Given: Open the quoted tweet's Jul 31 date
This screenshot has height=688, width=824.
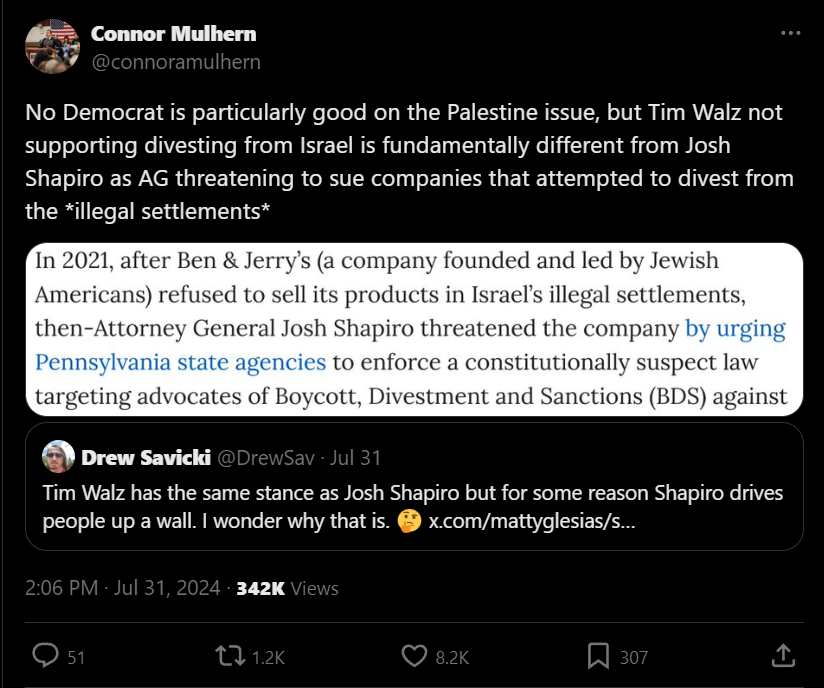Looking at the screenshot, I should [355, 458].
